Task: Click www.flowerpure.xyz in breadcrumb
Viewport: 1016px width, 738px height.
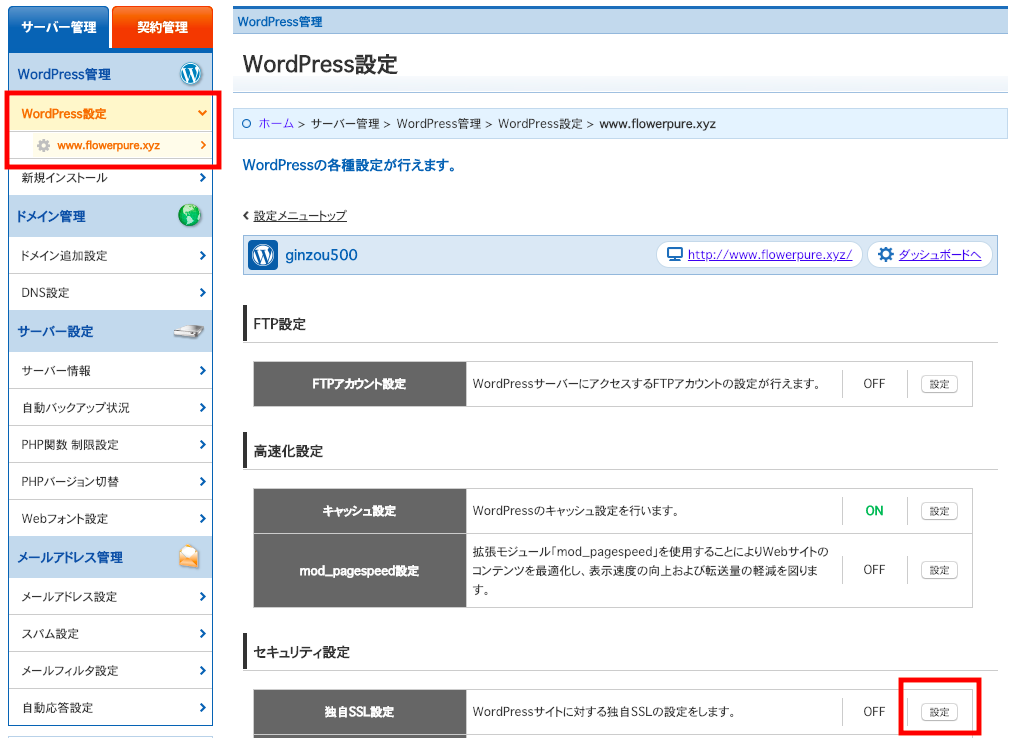Action: [x=658, y=124]
